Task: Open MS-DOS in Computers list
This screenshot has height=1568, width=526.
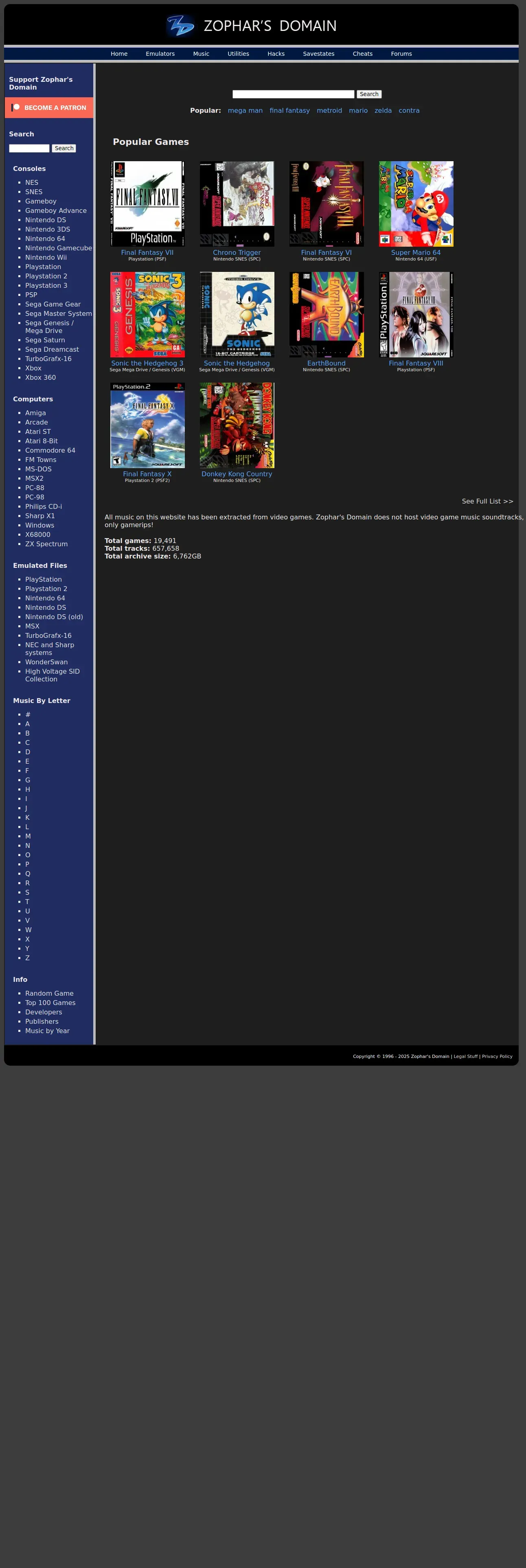Action: coord(38,469)
